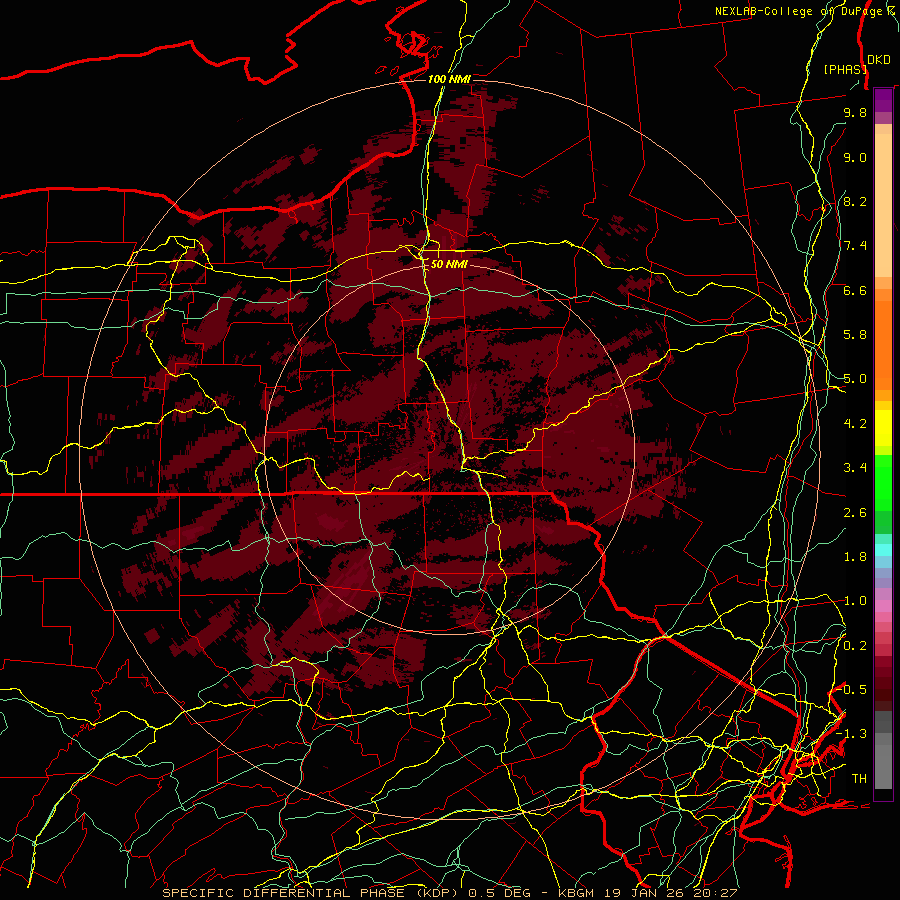Click the 1.8 scale value
The height and width of the screenshot is (900, 900).
855,557
